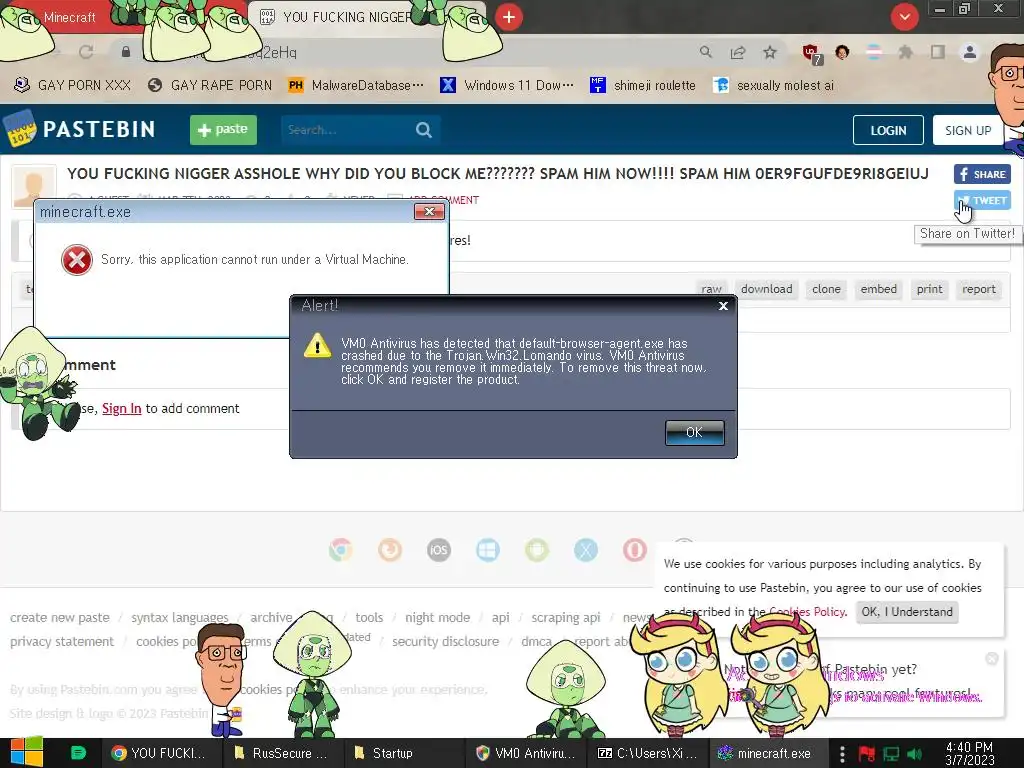Open the green chat app in the taskbar
This screenshot has width=1024, height=768.
click(78, 753)
